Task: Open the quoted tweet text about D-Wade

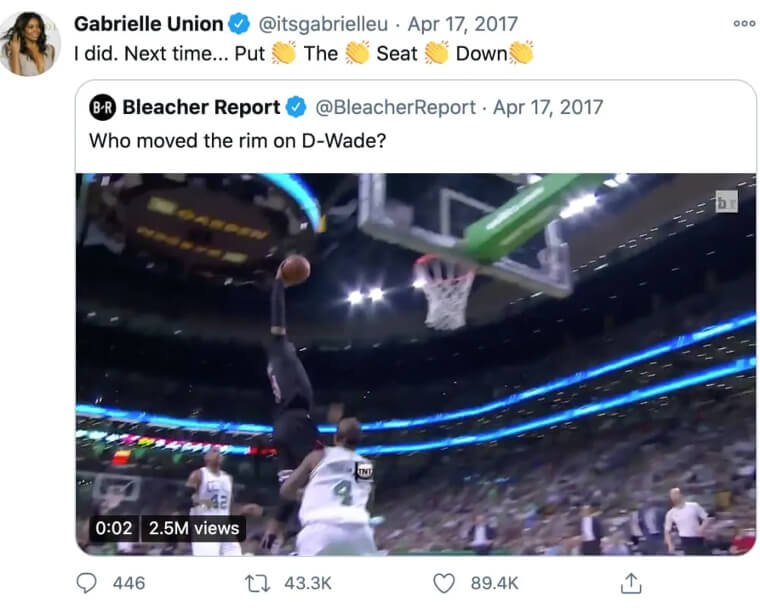Action: coord(237,141)
